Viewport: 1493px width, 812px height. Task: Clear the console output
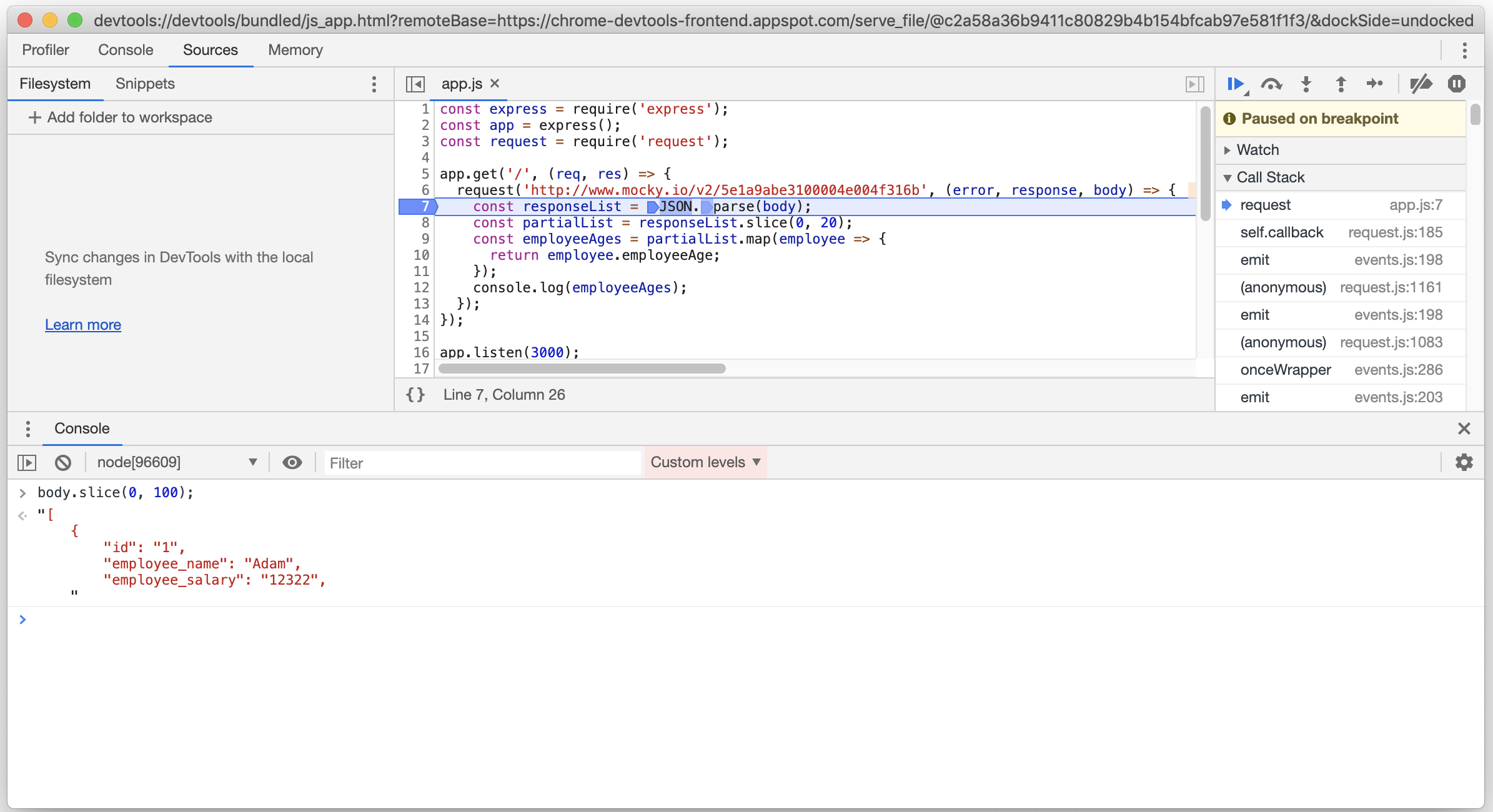(63, 462)
